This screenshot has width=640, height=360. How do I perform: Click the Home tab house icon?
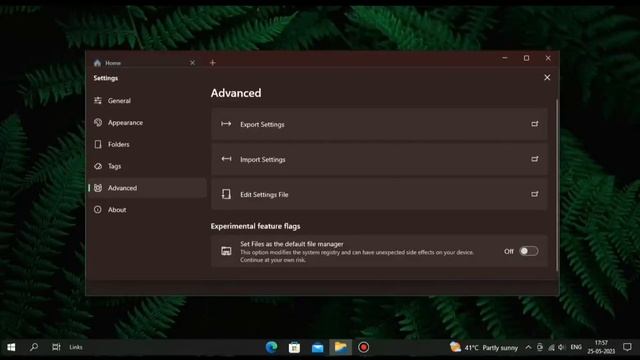coord(97,63)
